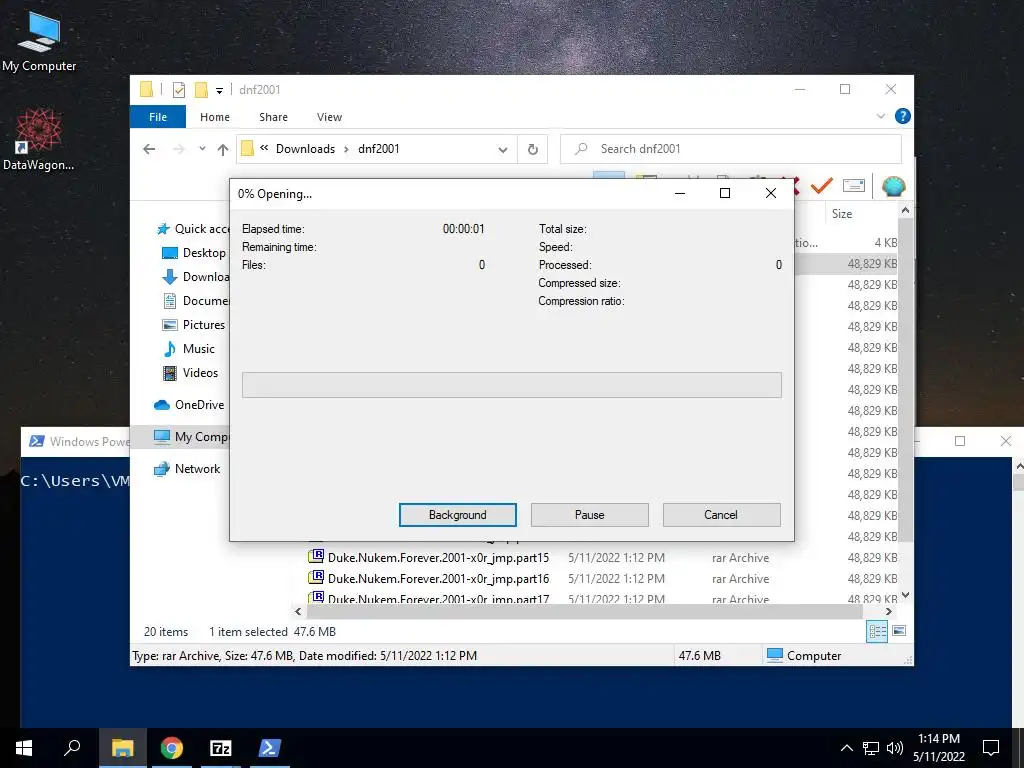Viewport: 1024px width, 768px height.
Task: Open network tray icon
Action: (x=871, y=748)
